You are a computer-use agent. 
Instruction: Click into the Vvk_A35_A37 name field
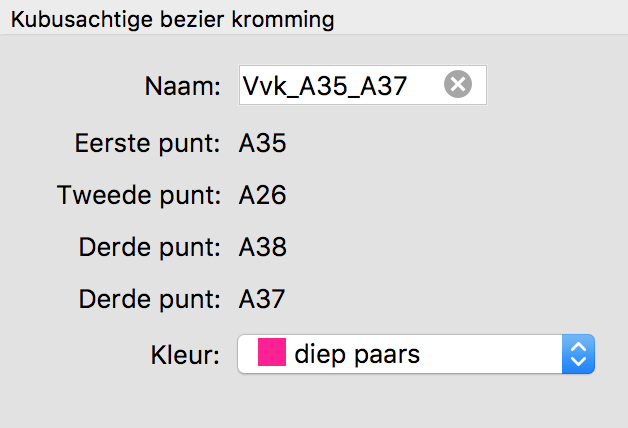362,85
